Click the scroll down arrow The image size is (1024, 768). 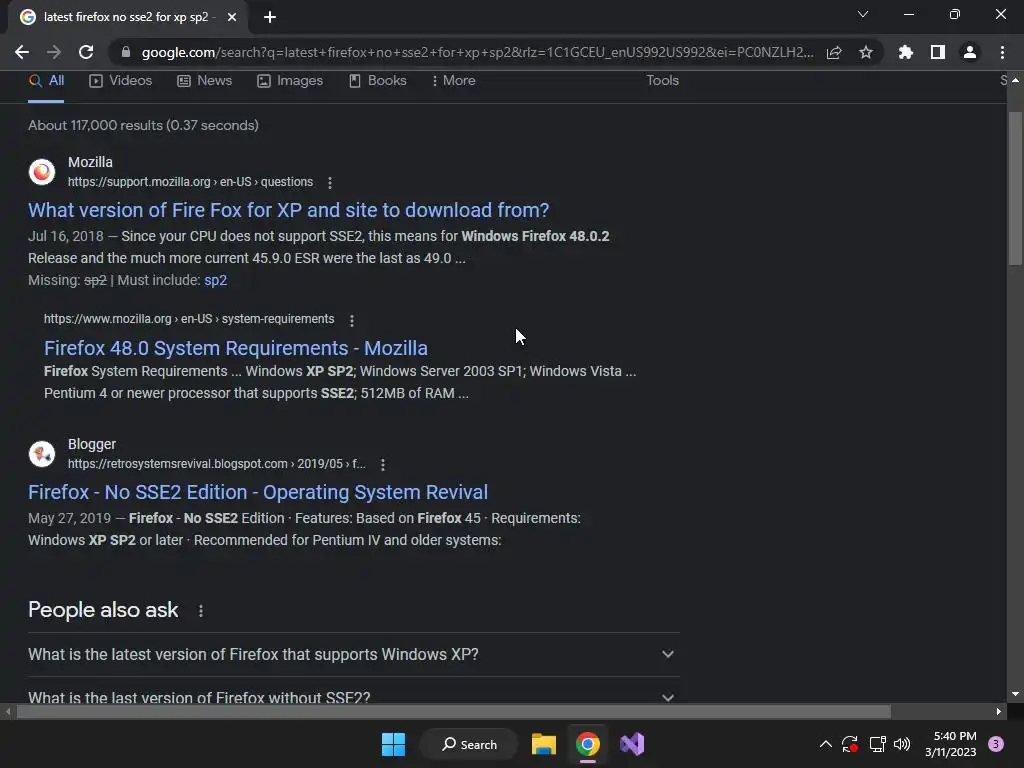click(x=1015, y=694)
